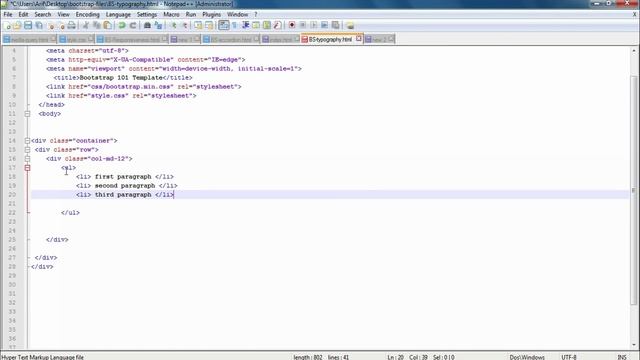Click the 'second paragraph' list item text
The height and width of the screenshot is (360, 640).
[x=125, y=186]
